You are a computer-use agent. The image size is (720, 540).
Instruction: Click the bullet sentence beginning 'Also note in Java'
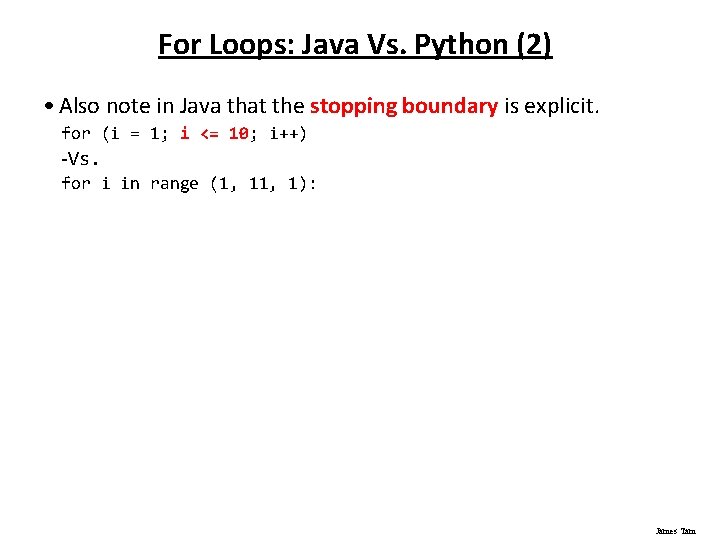(x=329, y=107)
